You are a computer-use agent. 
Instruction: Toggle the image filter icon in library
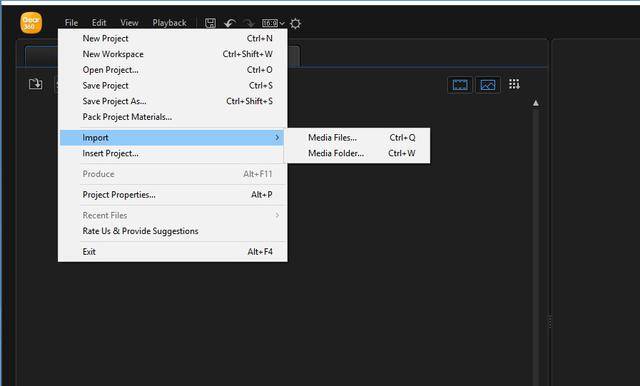488,85
